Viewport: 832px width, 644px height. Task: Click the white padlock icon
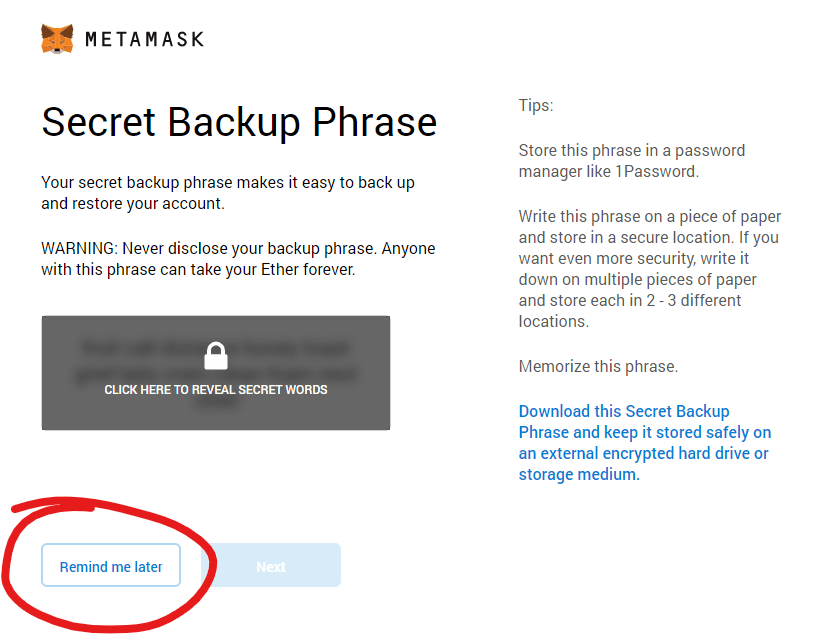pyautogui.click(x=216, y=356)
